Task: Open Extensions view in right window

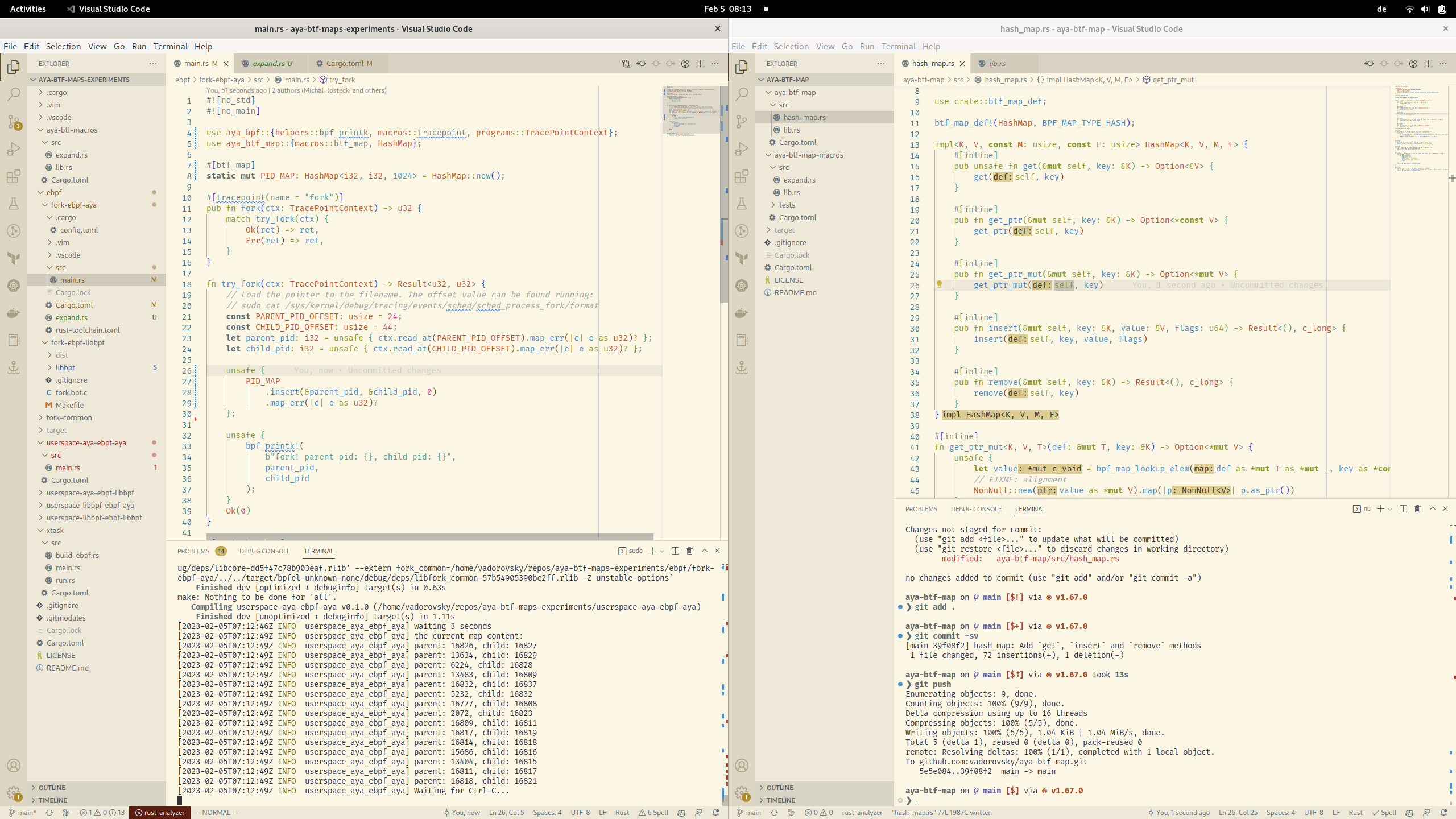Action: coord(742,176)
